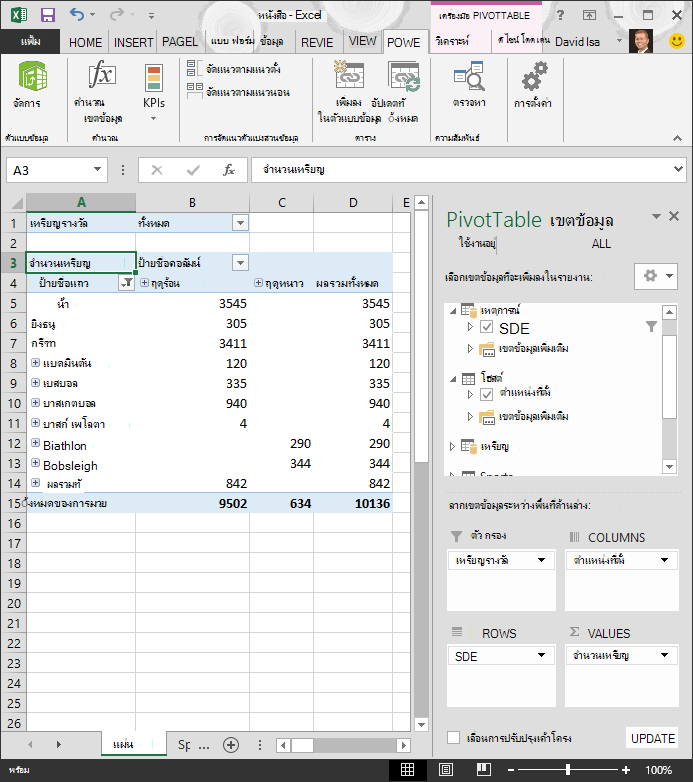Expand the Bobsleigh row
Viewport: 693px width, 782px height.
pyautogui.click(x=35, y=462)
